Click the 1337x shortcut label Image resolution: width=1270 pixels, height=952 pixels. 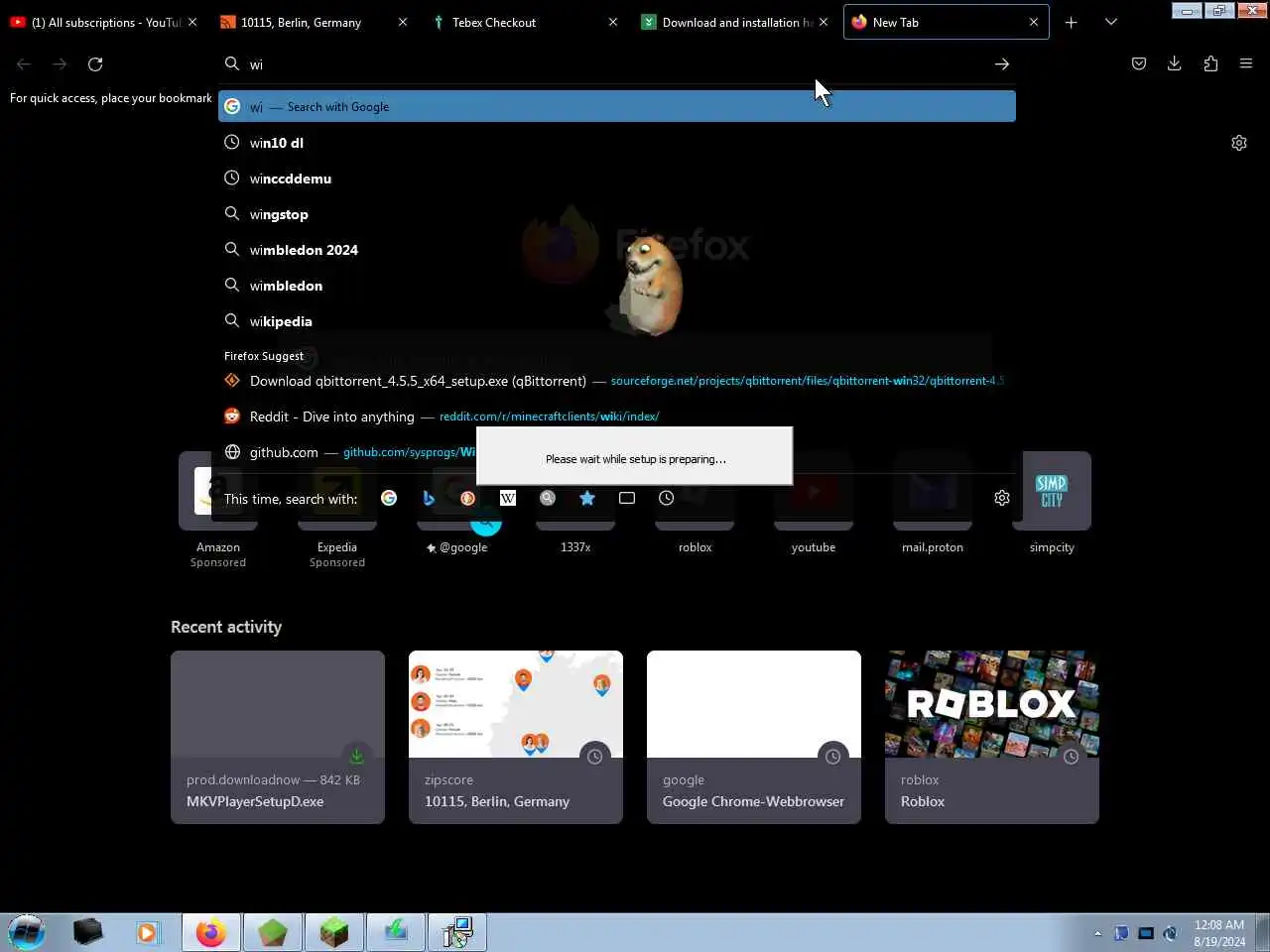click(x=575, y=547)
